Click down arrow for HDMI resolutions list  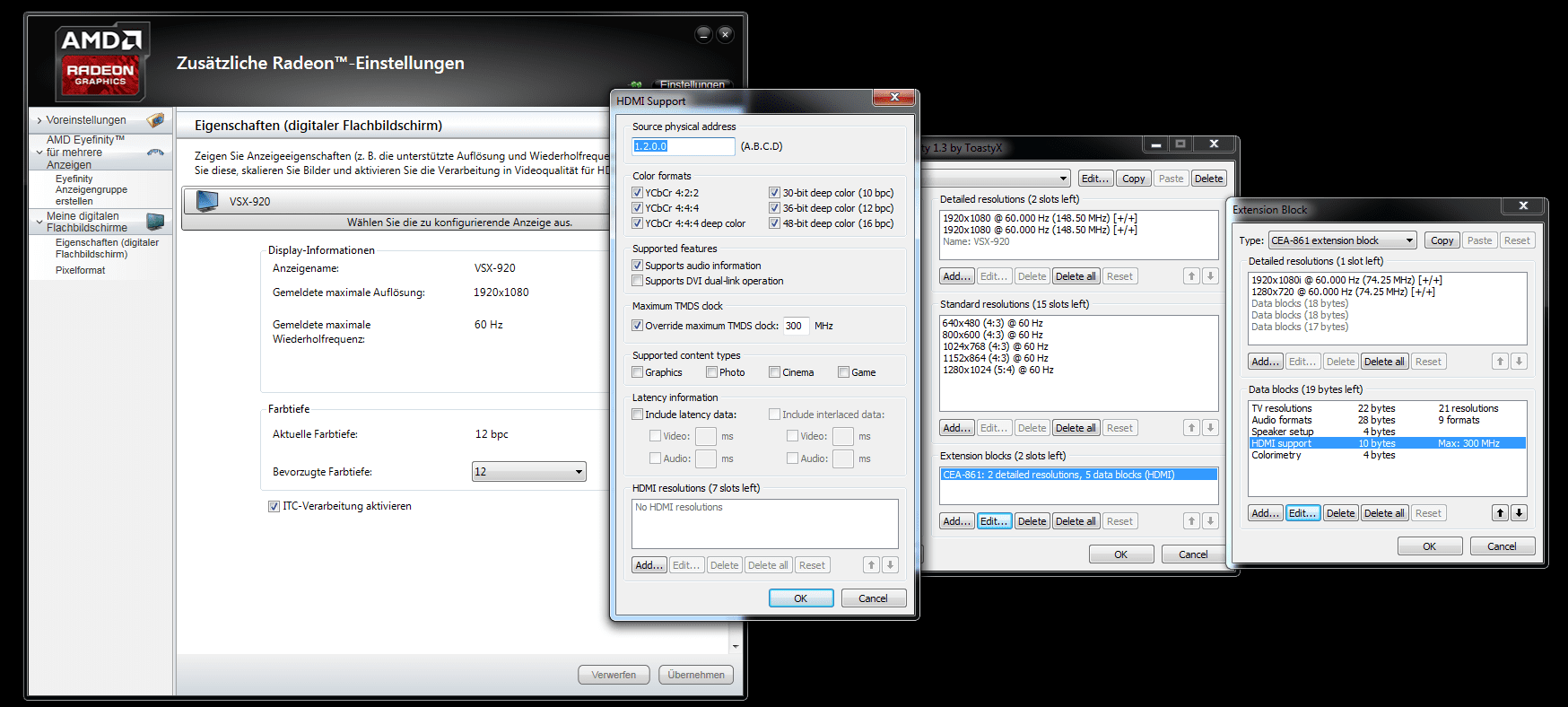pos(890,565)
